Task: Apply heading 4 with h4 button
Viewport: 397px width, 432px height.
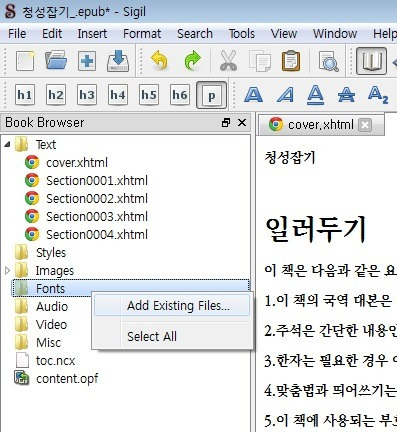Action: (118, 95)
